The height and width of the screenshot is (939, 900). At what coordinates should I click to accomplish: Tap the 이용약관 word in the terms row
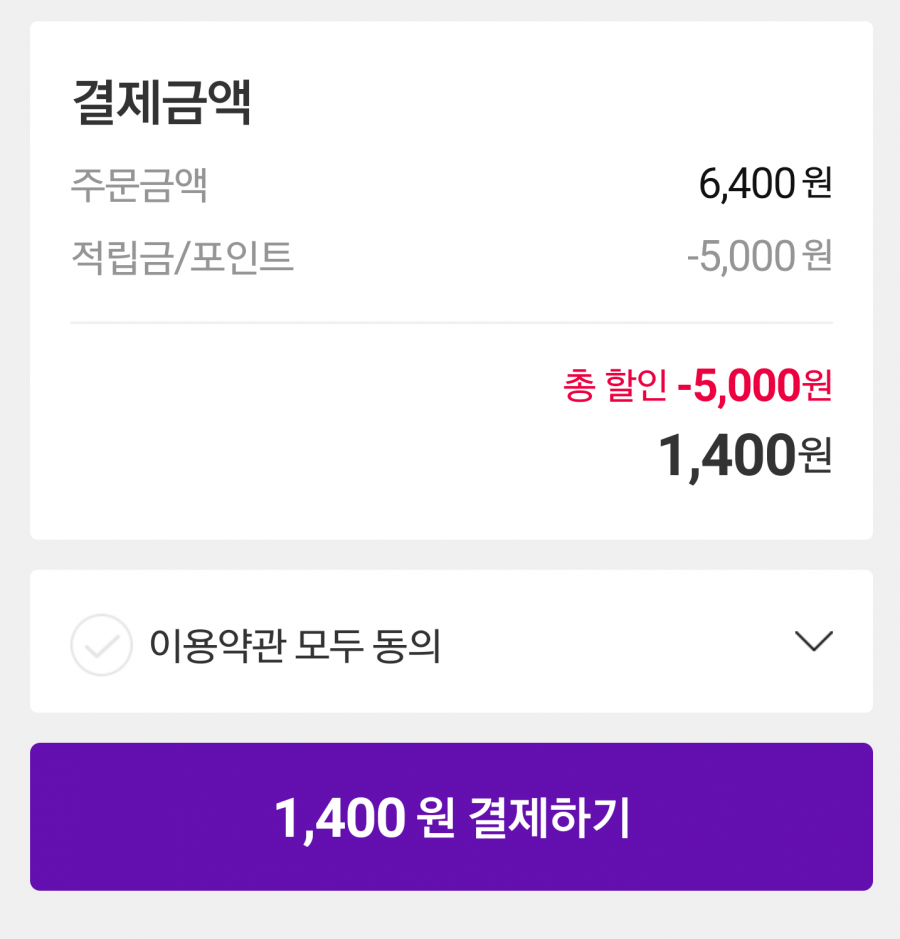point(216,646)
